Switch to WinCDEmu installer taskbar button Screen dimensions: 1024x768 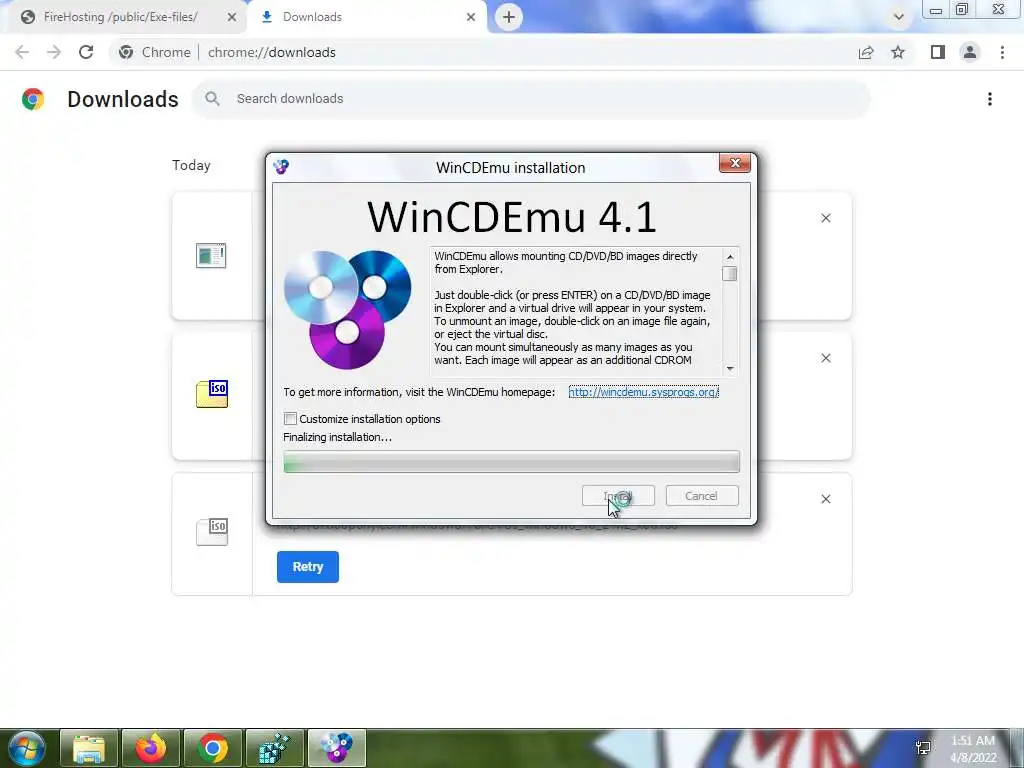pyautogui.click(x=337, y=748)
